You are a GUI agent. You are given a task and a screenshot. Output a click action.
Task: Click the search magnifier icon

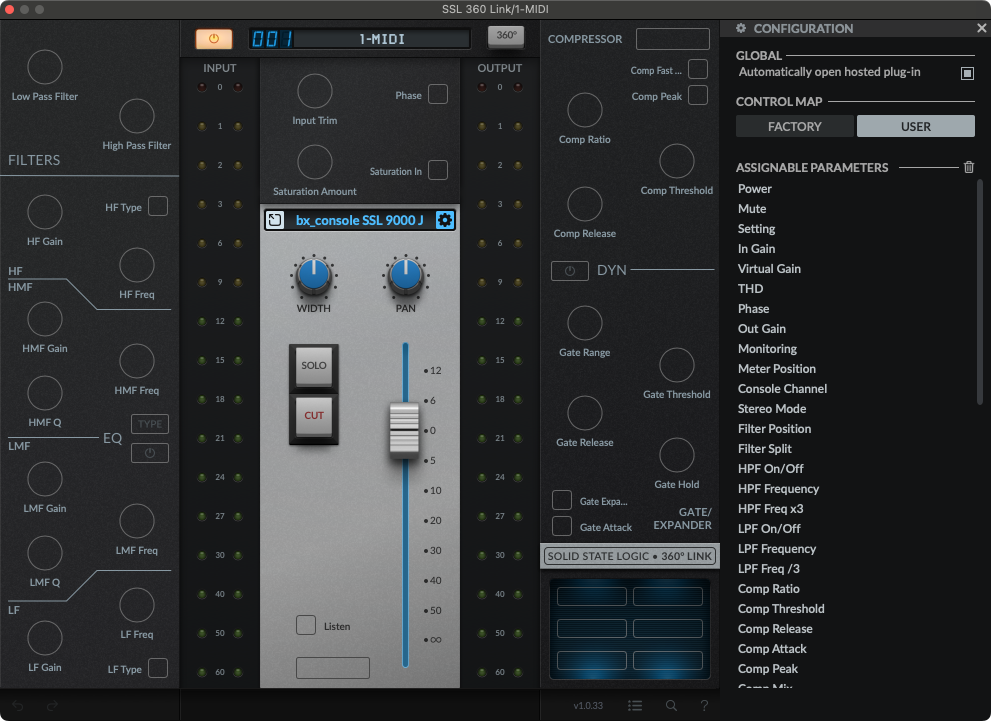pyautogui.click(x=671, y=705)
